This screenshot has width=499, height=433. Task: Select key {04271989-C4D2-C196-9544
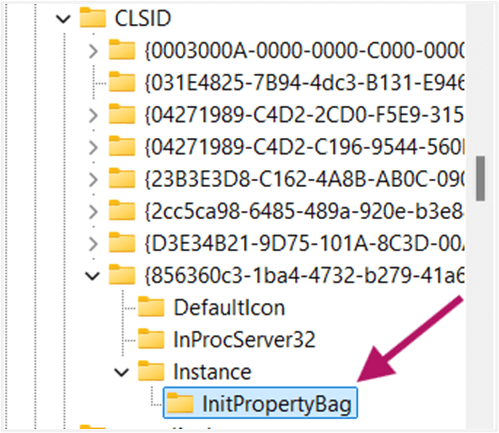point(304,148)
